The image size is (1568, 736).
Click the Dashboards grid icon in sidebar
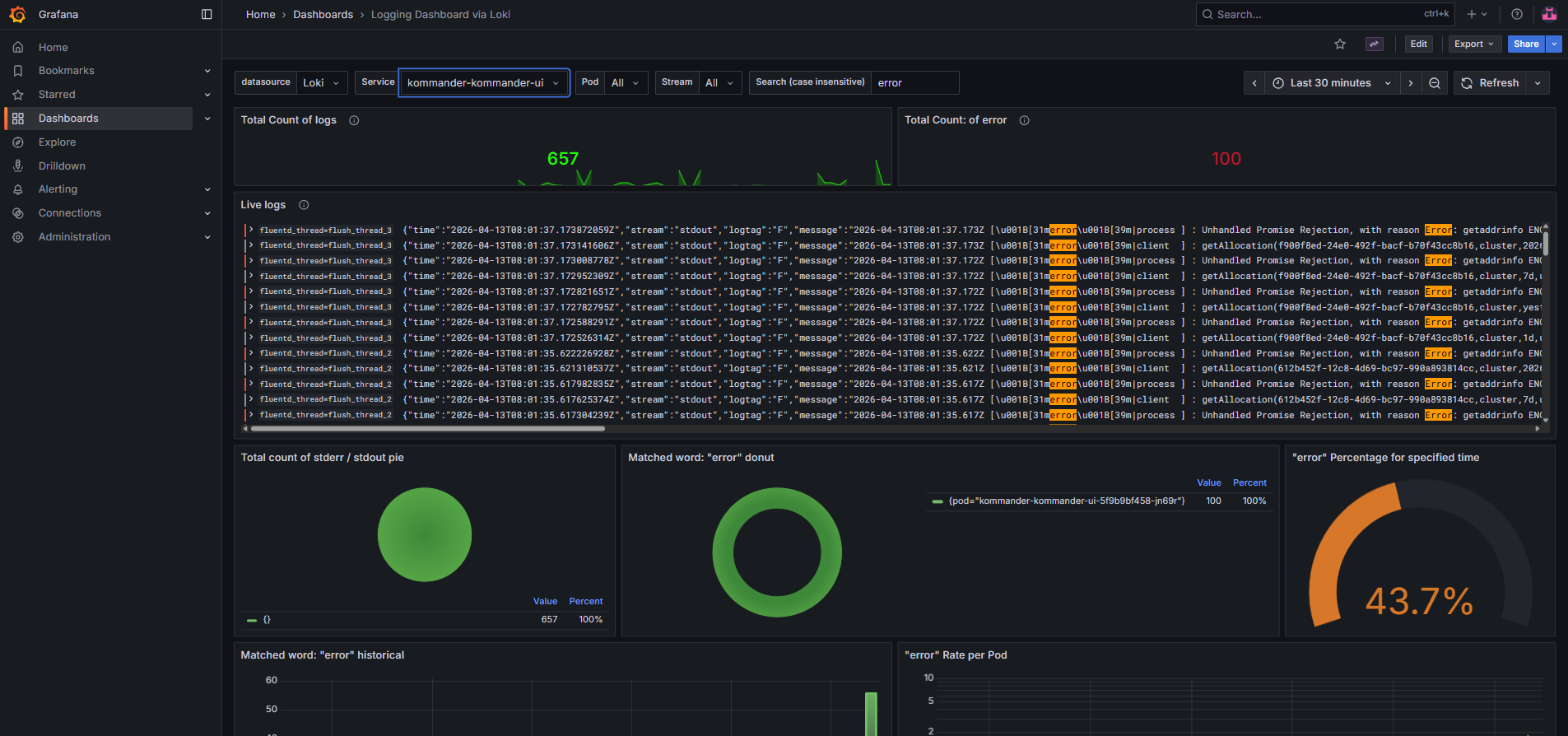tap(18, 119)
